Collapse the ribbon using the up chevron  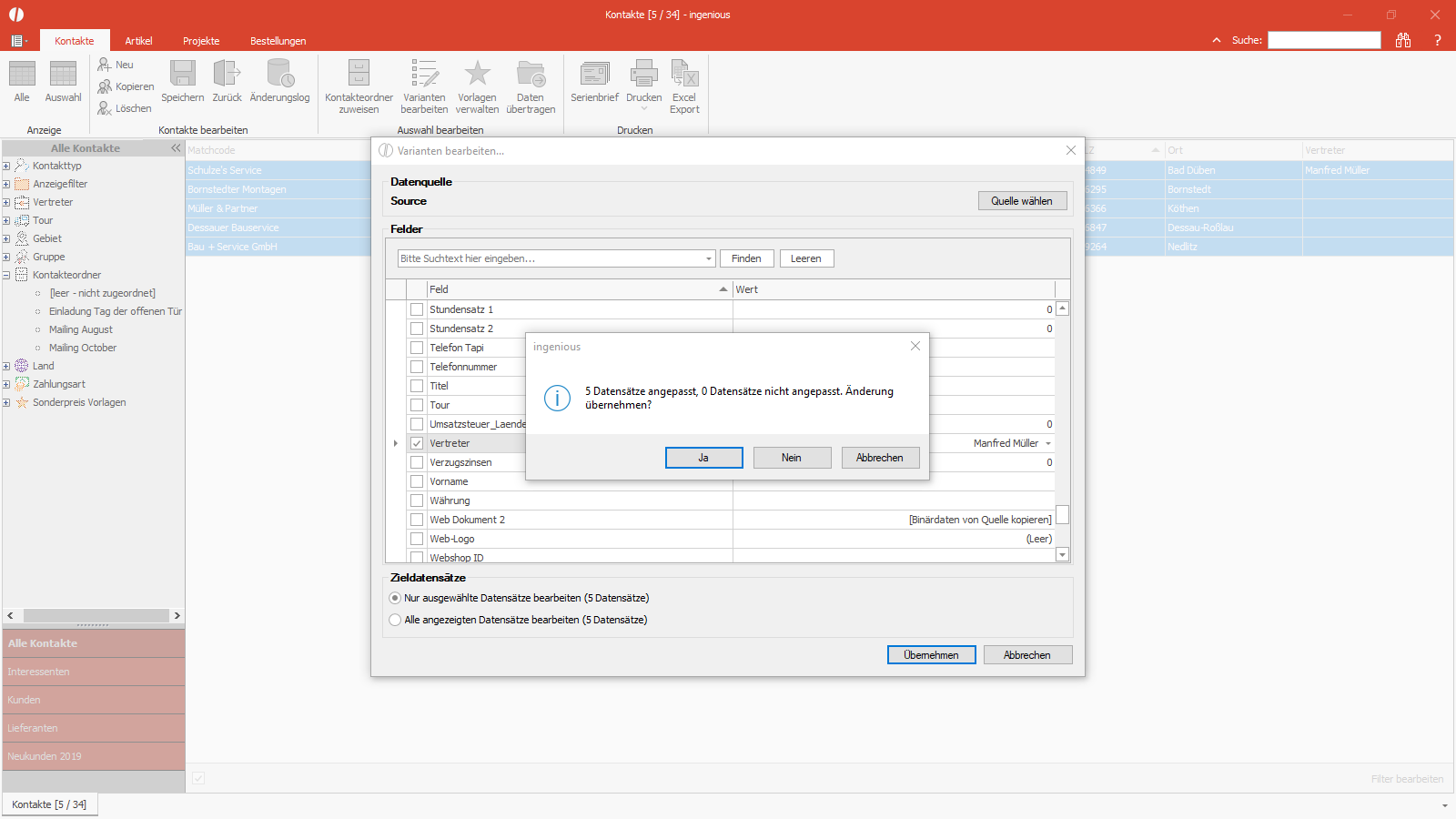click(x=1217, y=40)
